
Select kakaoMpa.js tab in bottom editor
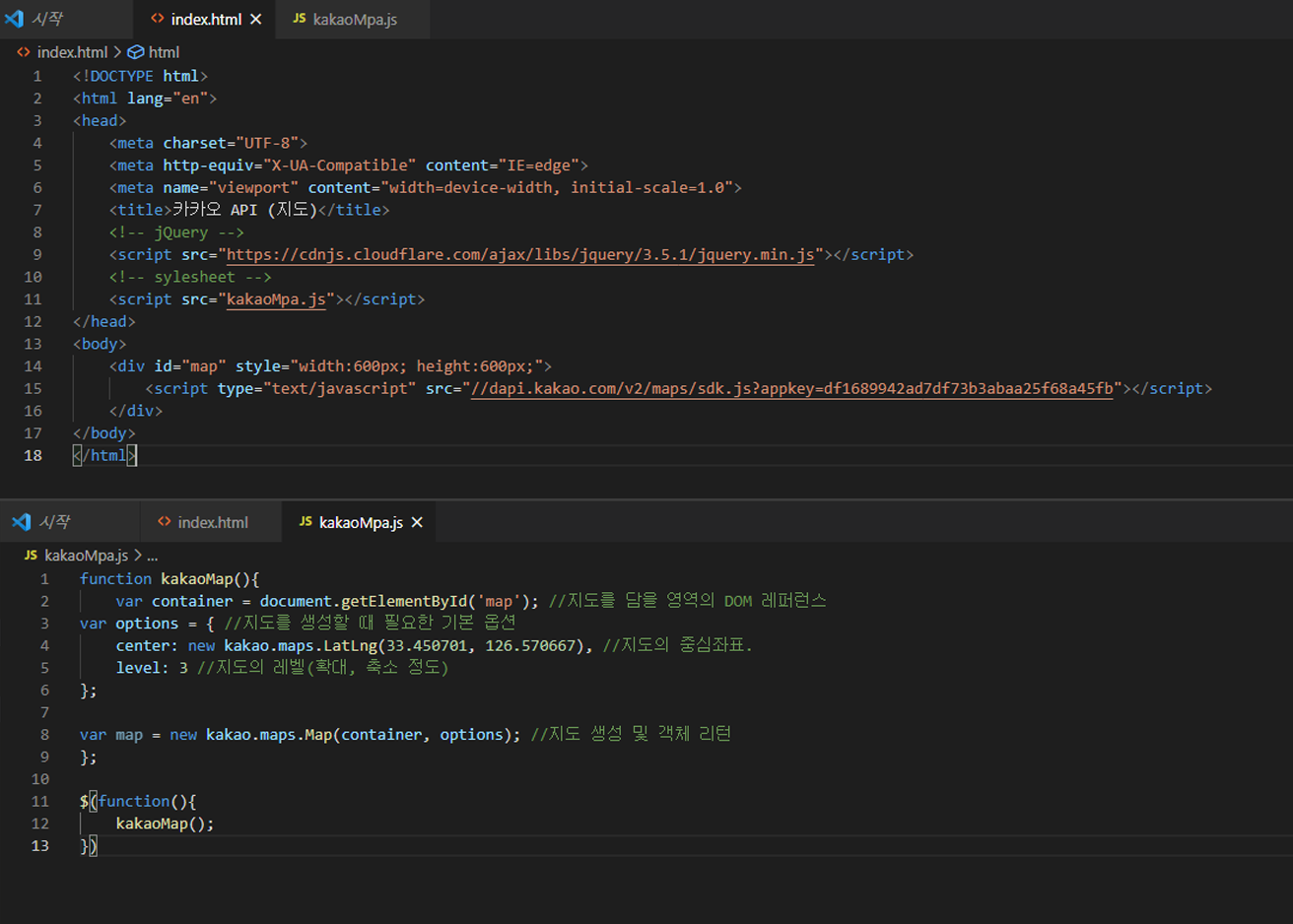pyautogui.click(x=361, y=522)
